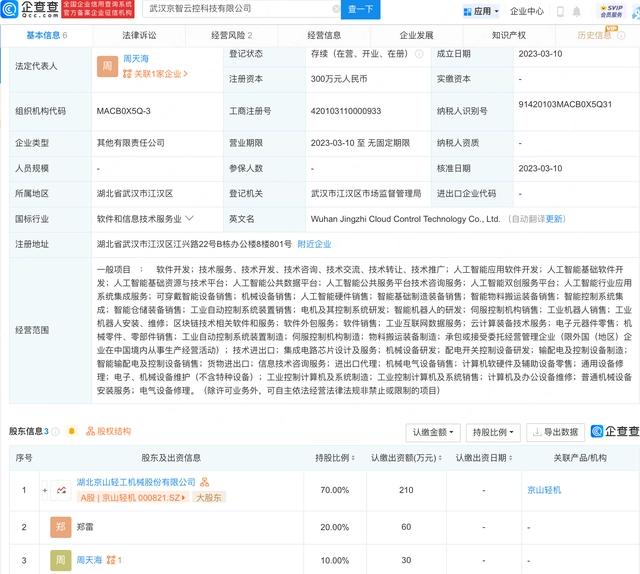Click the 查一下 search button
Viewport: 640px width, 574px height.
tap(360, 10)
